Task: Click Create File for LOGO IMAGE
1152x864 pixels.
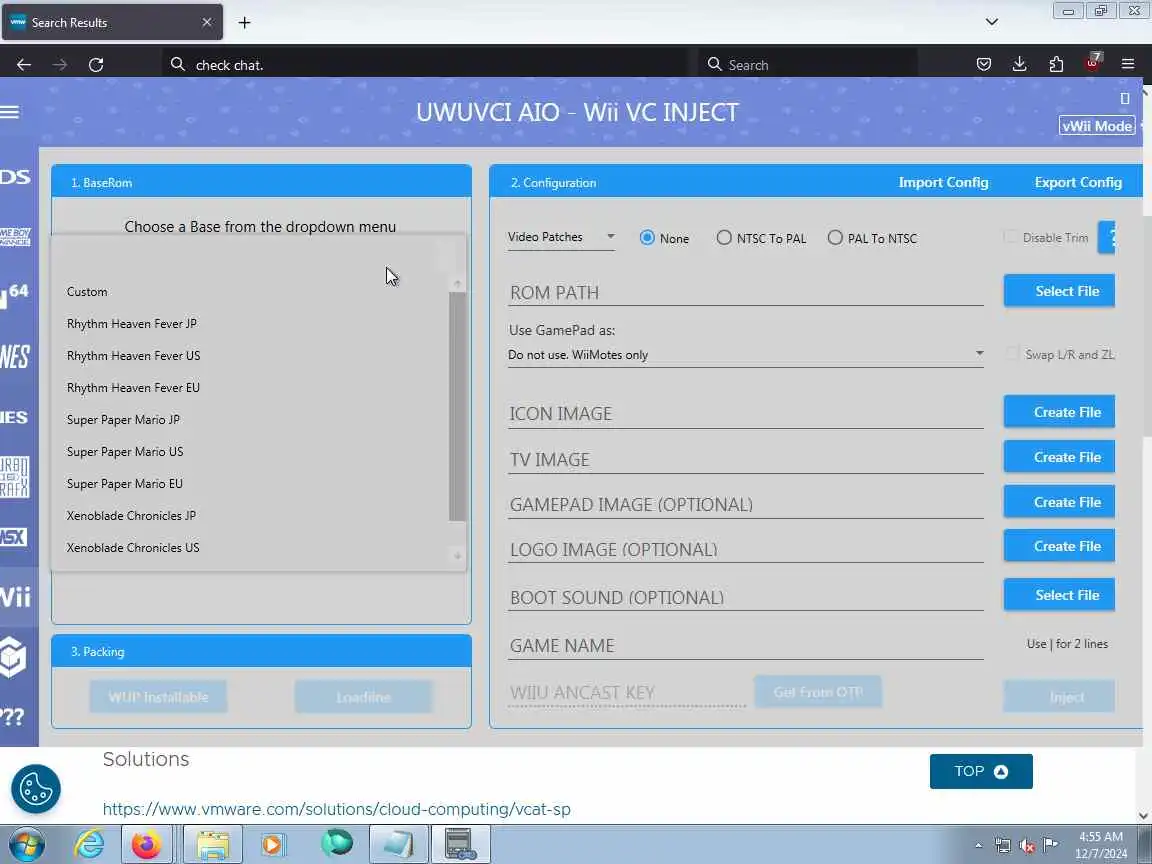Action: point(1059,546)
